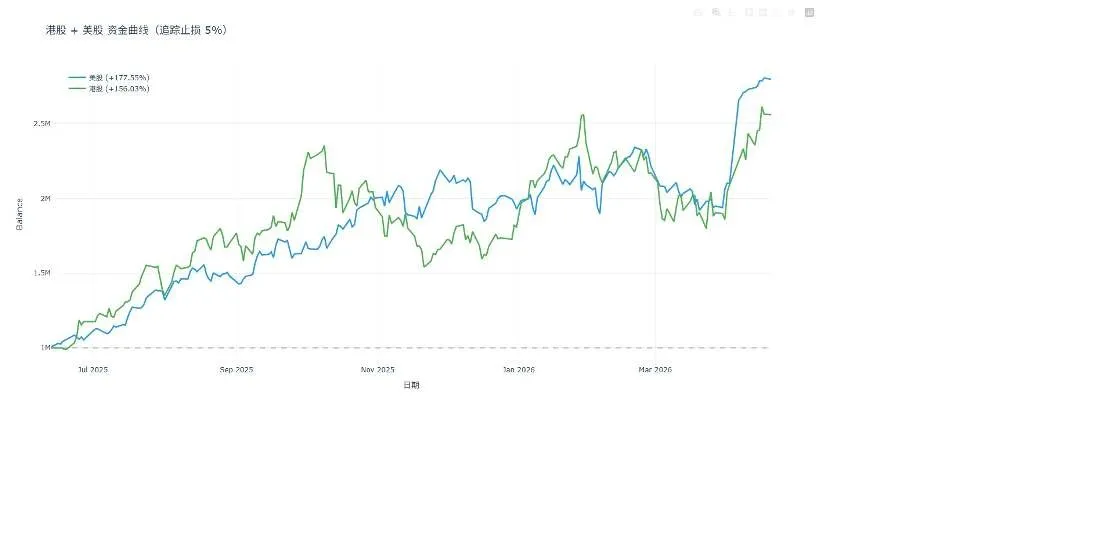Viewport: 1114px width, 548px height.
Task: Open the Plotly logo icon in modebar
Action: point(809,12)
